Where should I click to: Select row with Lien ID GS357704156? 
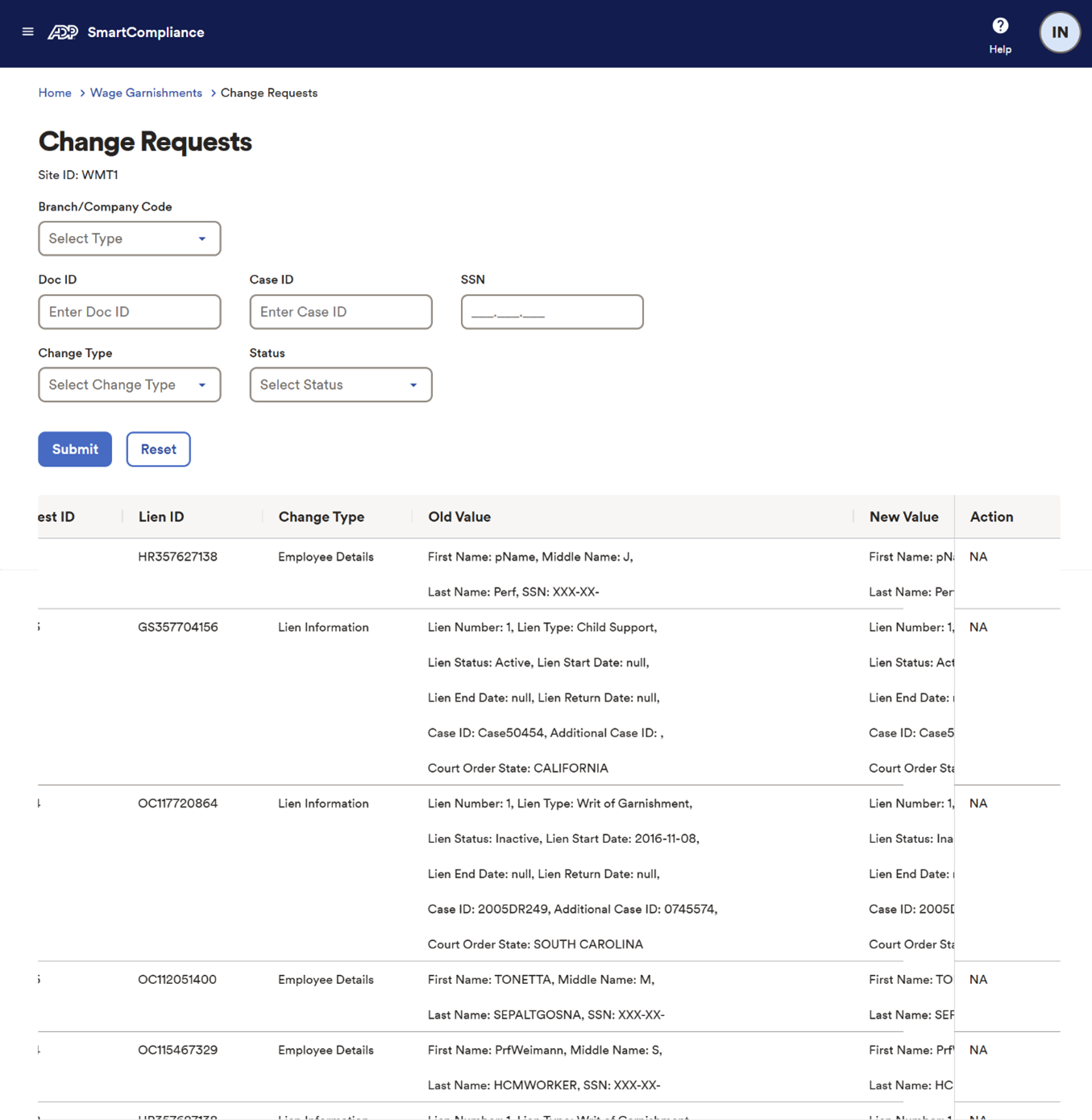click(178, 628)
